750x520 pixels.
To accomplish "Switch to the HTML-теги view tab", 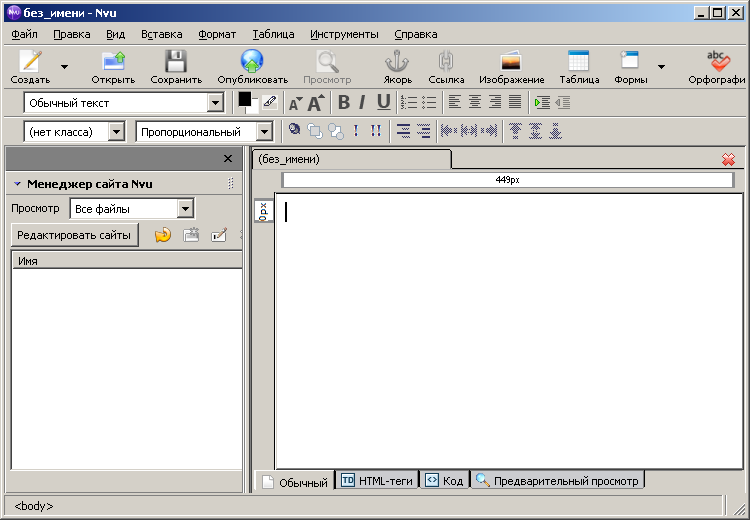I will coord(377,480).
